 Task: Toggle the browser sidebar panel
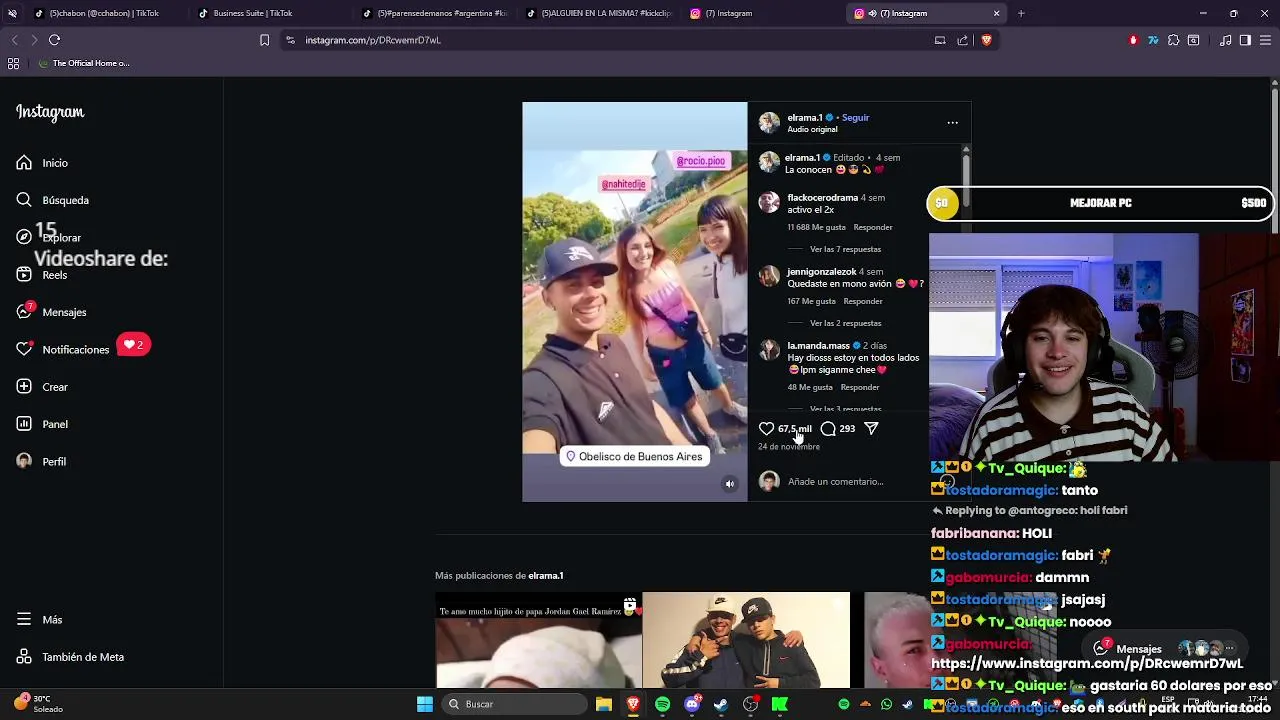(x=1245, y=40)
